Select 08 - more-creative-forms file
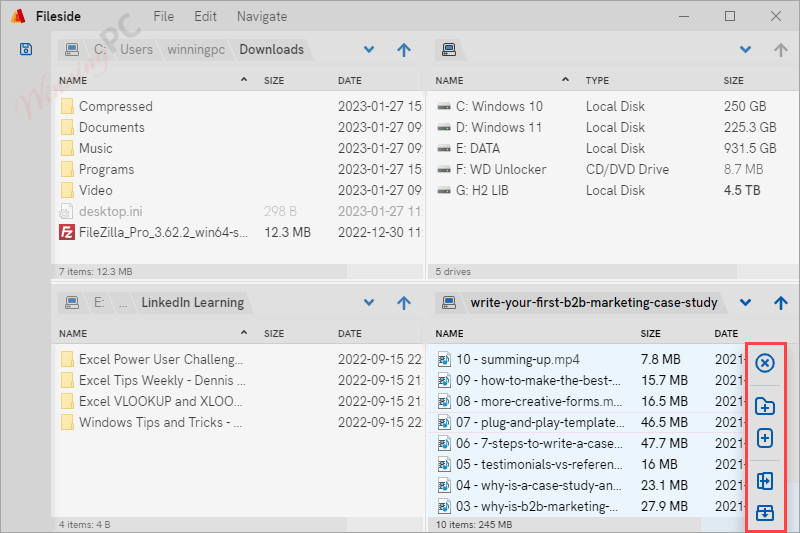Viewport: 800px width, 533px height. click(587, 401)
